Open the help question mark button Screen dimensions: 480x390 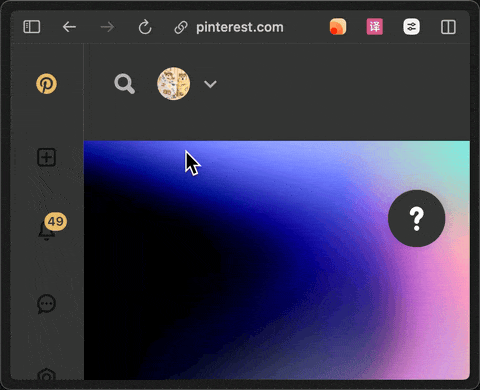click(417, 218)
